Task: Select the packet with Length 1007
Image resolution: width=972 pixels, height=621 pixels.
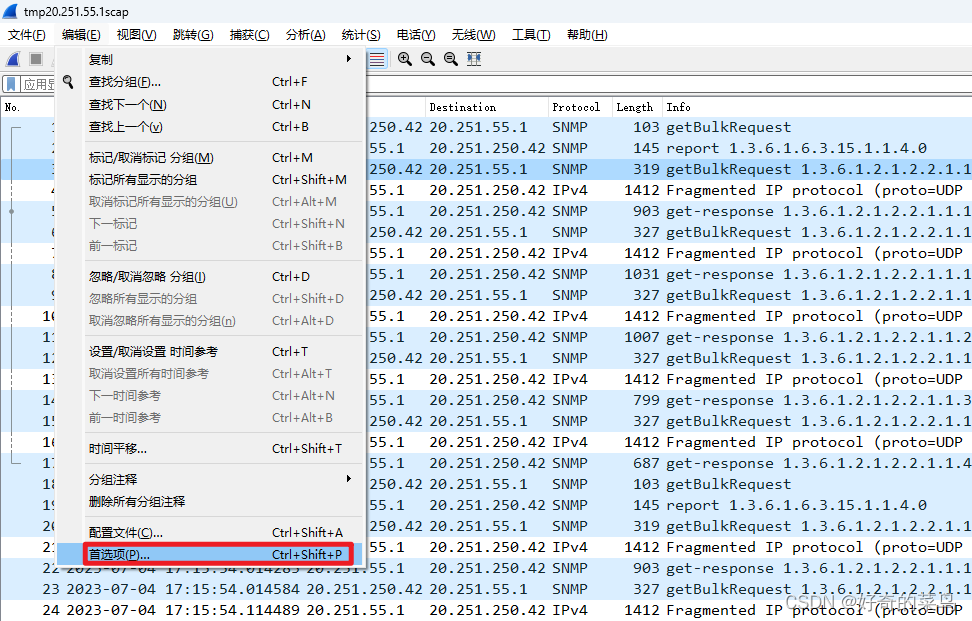Action: point(668,337)
